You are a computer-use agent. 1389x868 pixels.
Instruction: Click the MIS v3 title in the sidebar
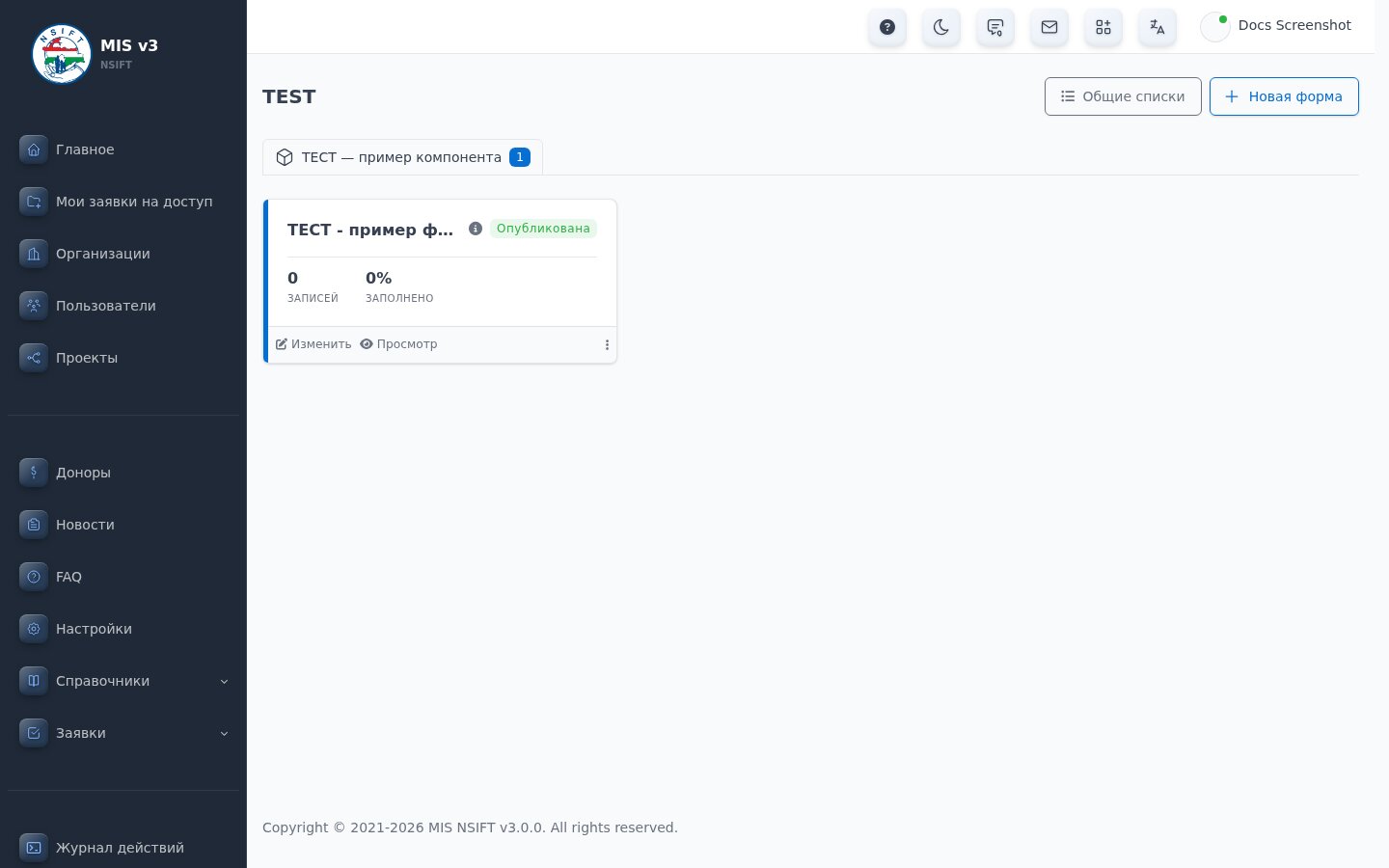click(129, 45)
